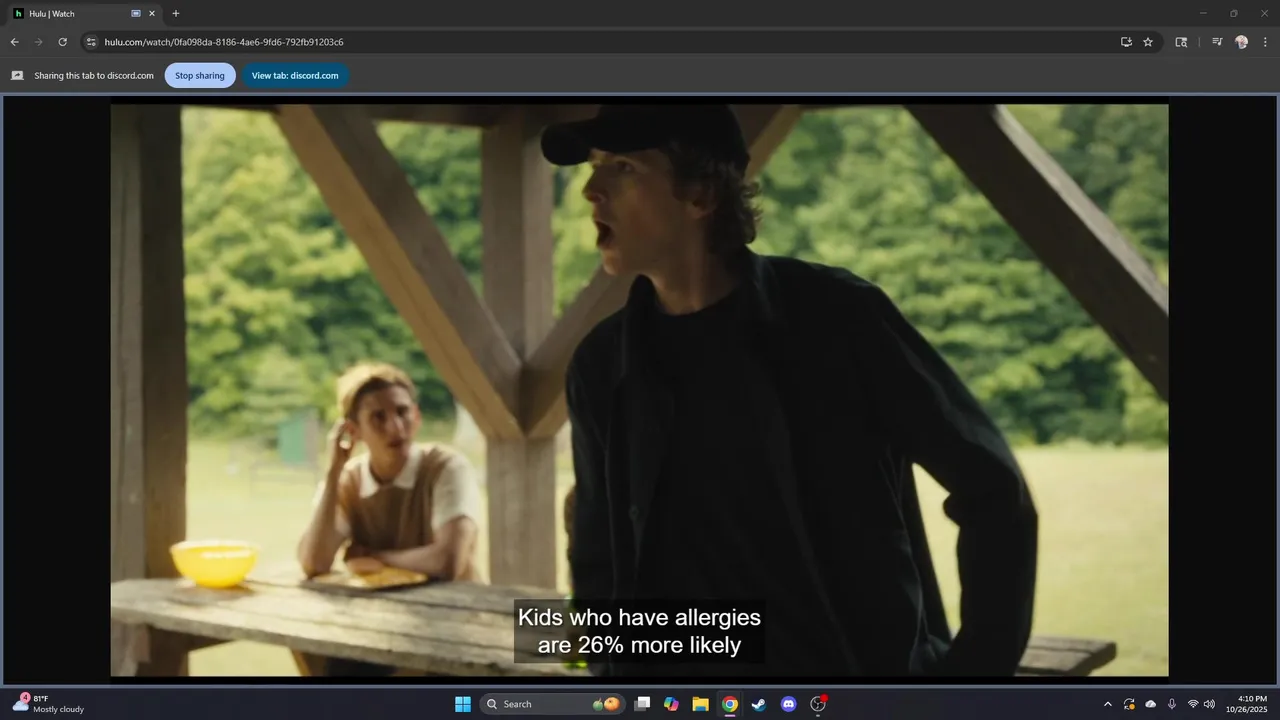This screenshot has width=1280, height=720.
Task: Restore down the Chrome window
Action: 1234,13
